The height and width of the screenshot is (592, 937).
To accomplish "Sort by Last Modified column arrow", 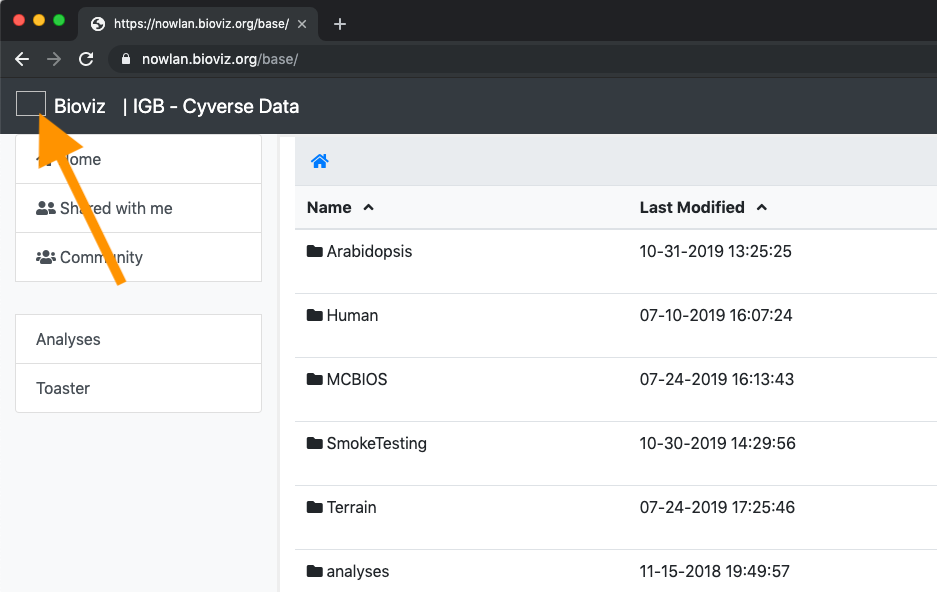I will pos(762,208).
